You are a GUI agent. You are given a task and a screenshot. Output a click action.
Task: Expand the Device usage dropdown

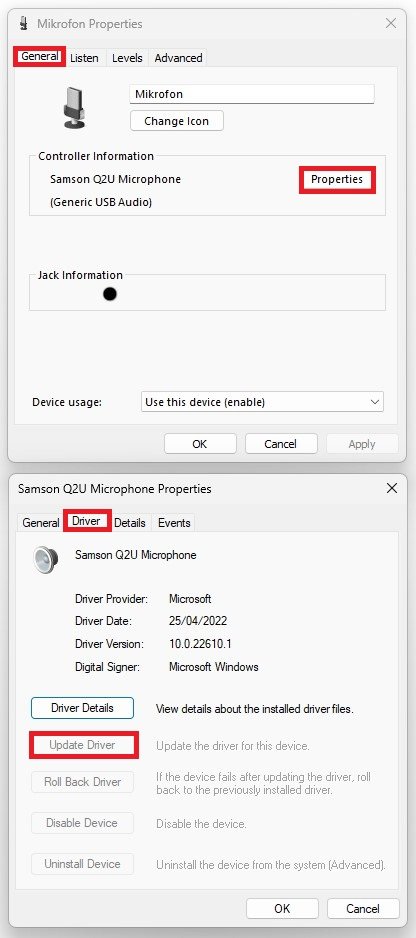click(262, 402)
